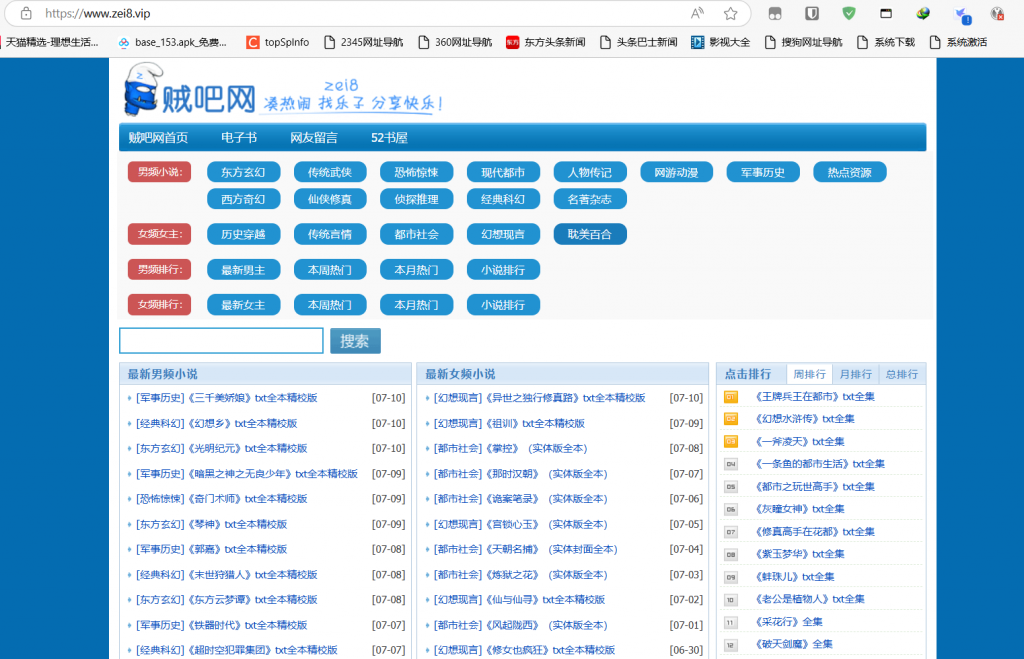Open the IDM download manager extension icon

922,13
